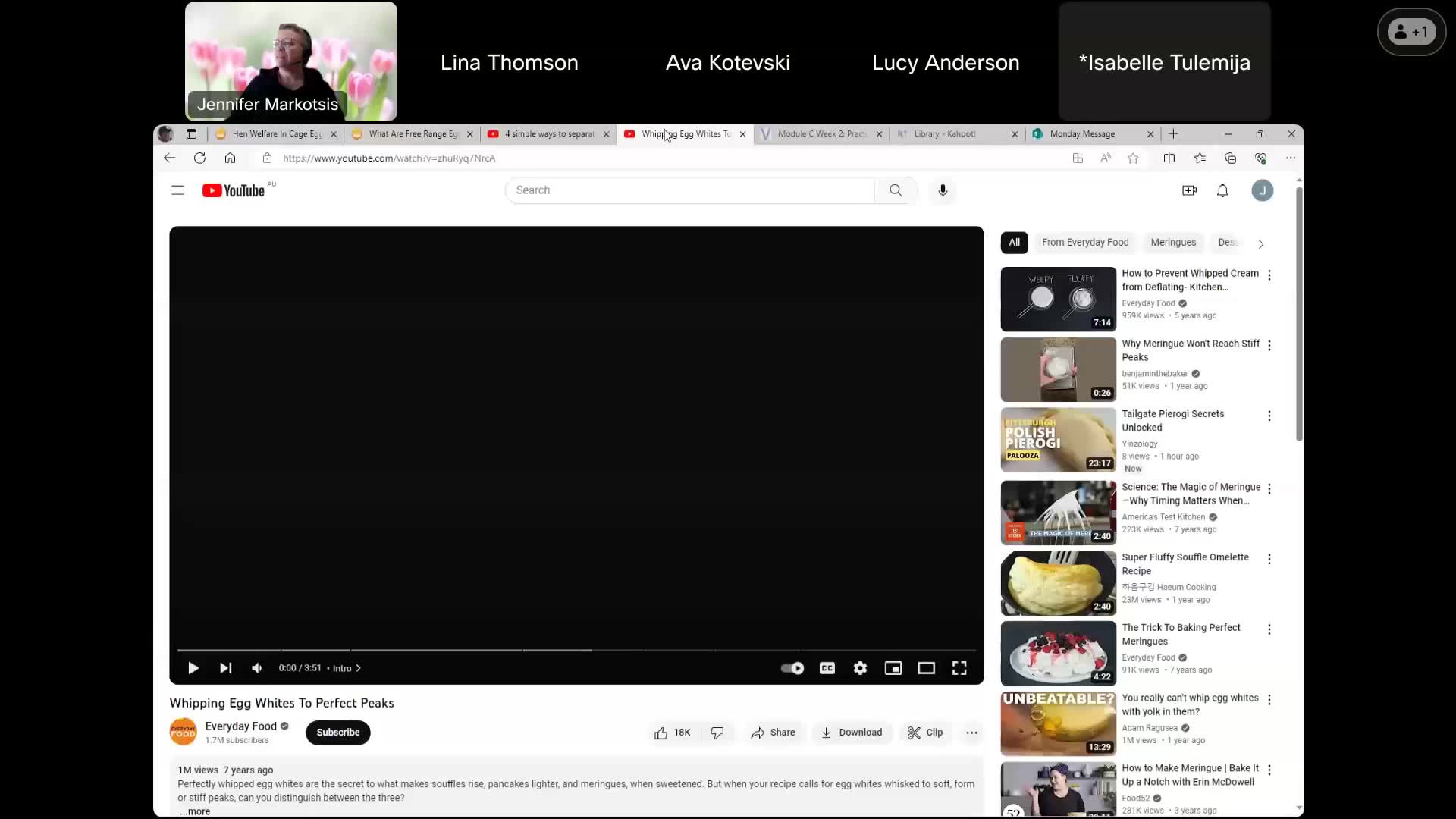The width and height of the screenshot is (1456, 819).
Task: Open YouTube voice search microphone
Action: click(943, 190)
